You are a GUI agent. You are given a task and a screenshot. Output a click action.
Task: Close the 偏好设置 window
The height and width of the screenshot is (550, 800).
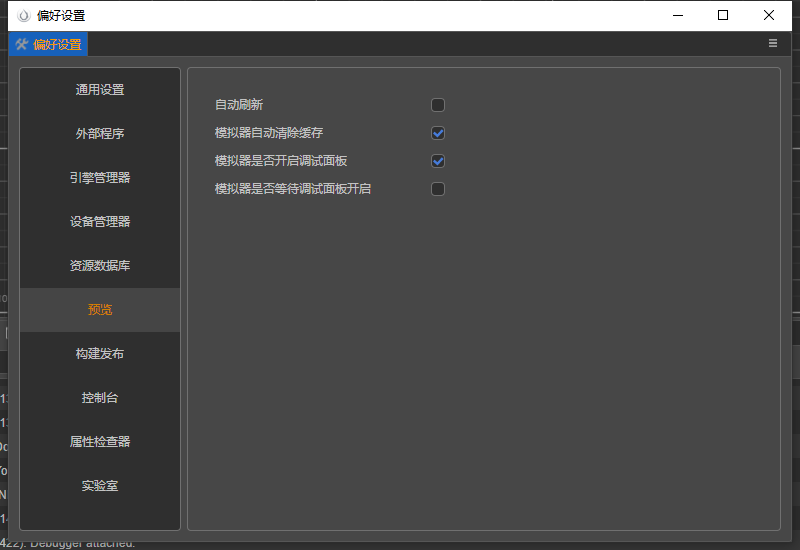(769, 15)
